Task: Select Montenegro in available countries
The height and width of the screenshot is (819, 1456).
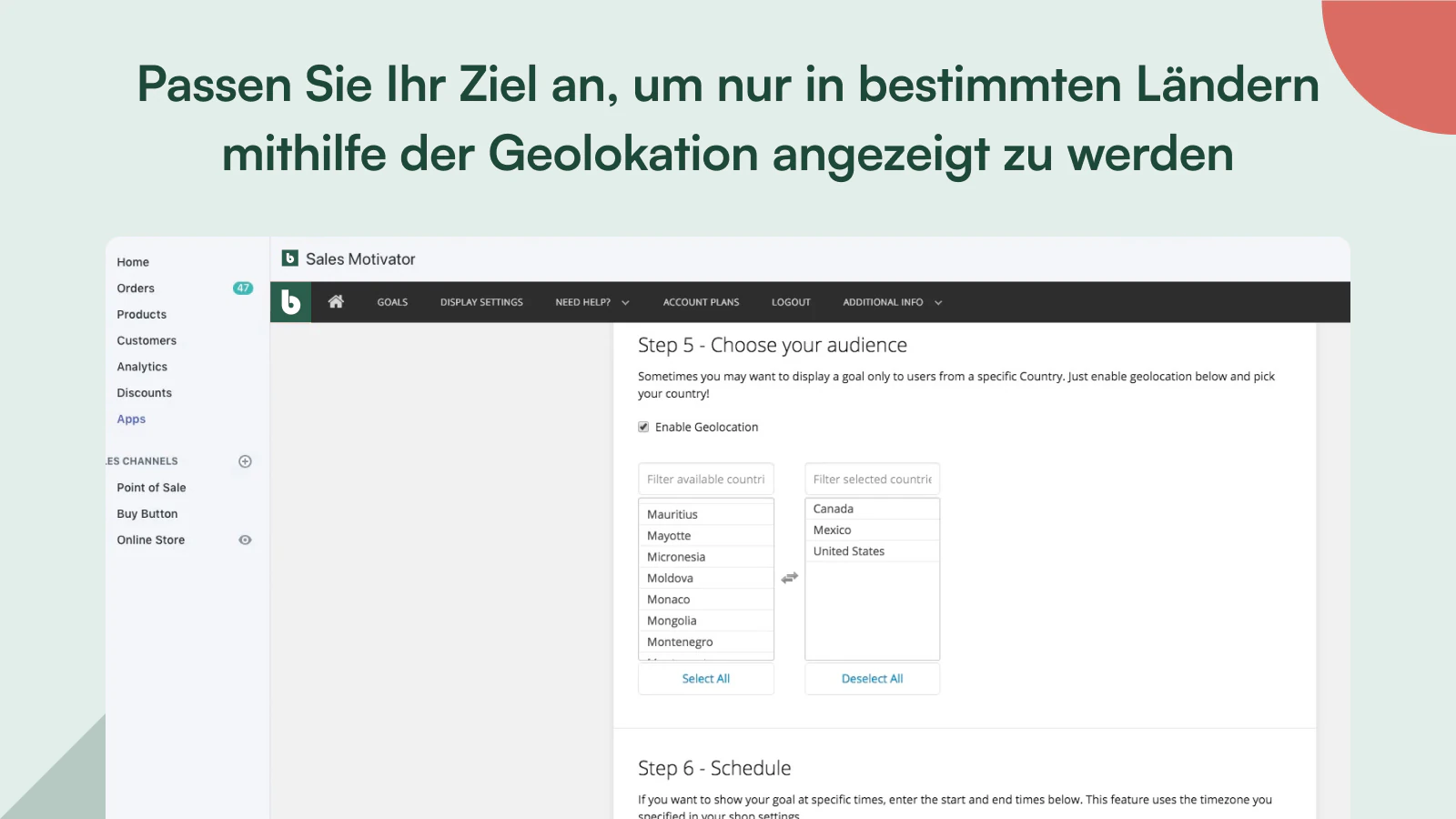Action: coord(706,642)
